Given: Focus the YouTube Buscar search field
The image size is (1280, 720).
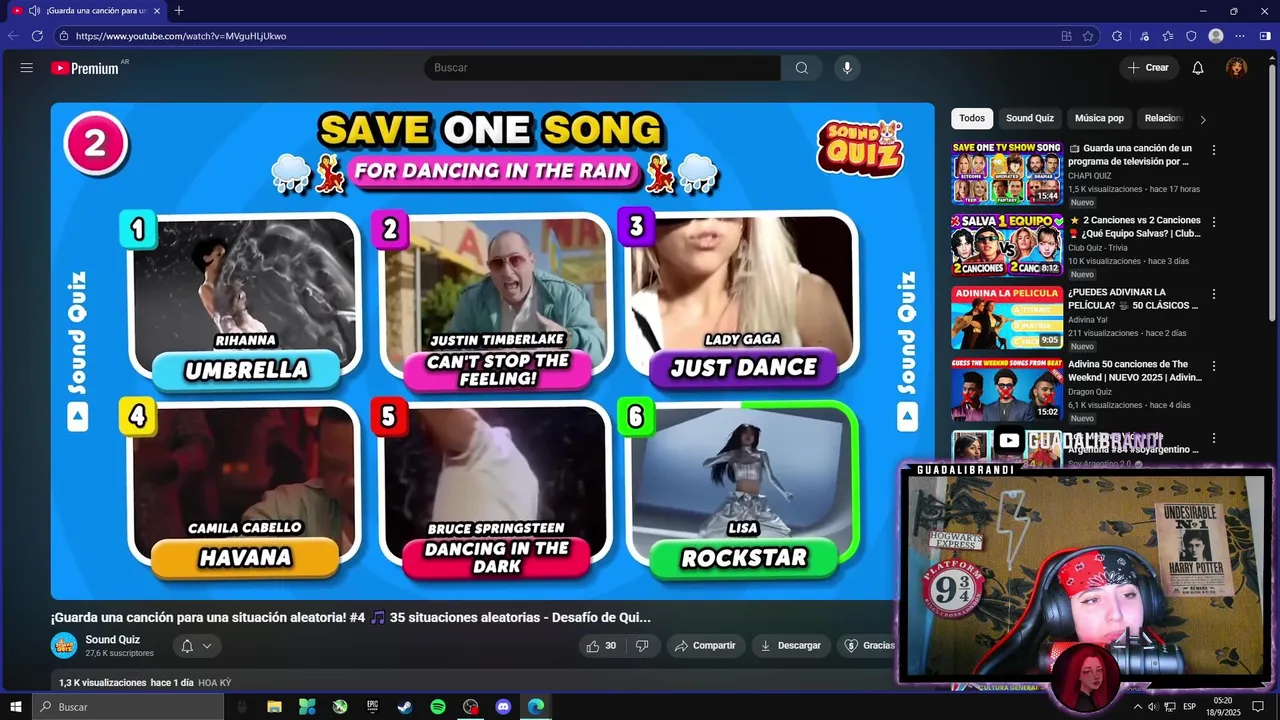Looking at the screenshot, I should (602, 68).
